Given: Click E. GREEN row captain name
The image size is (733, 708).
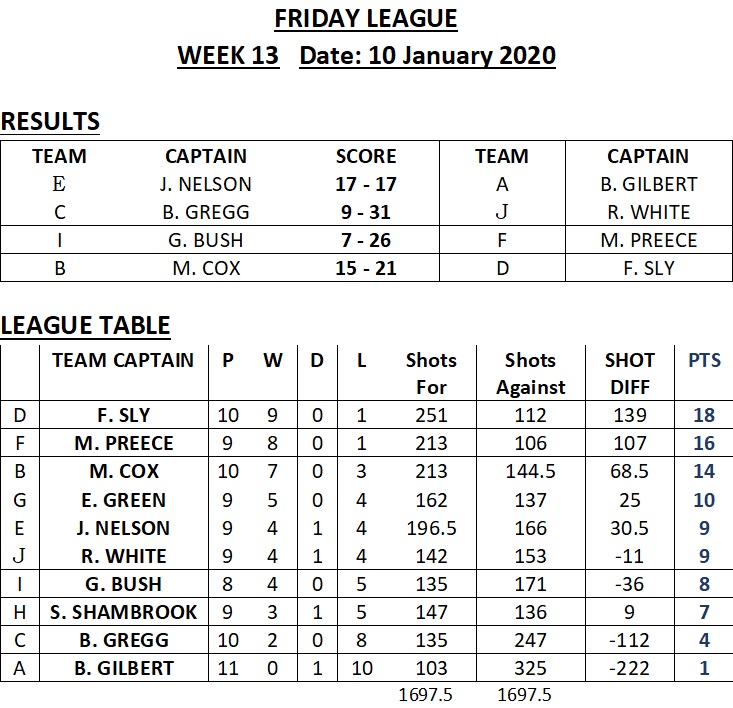Looking at the screenshot, I should (123, 500).
